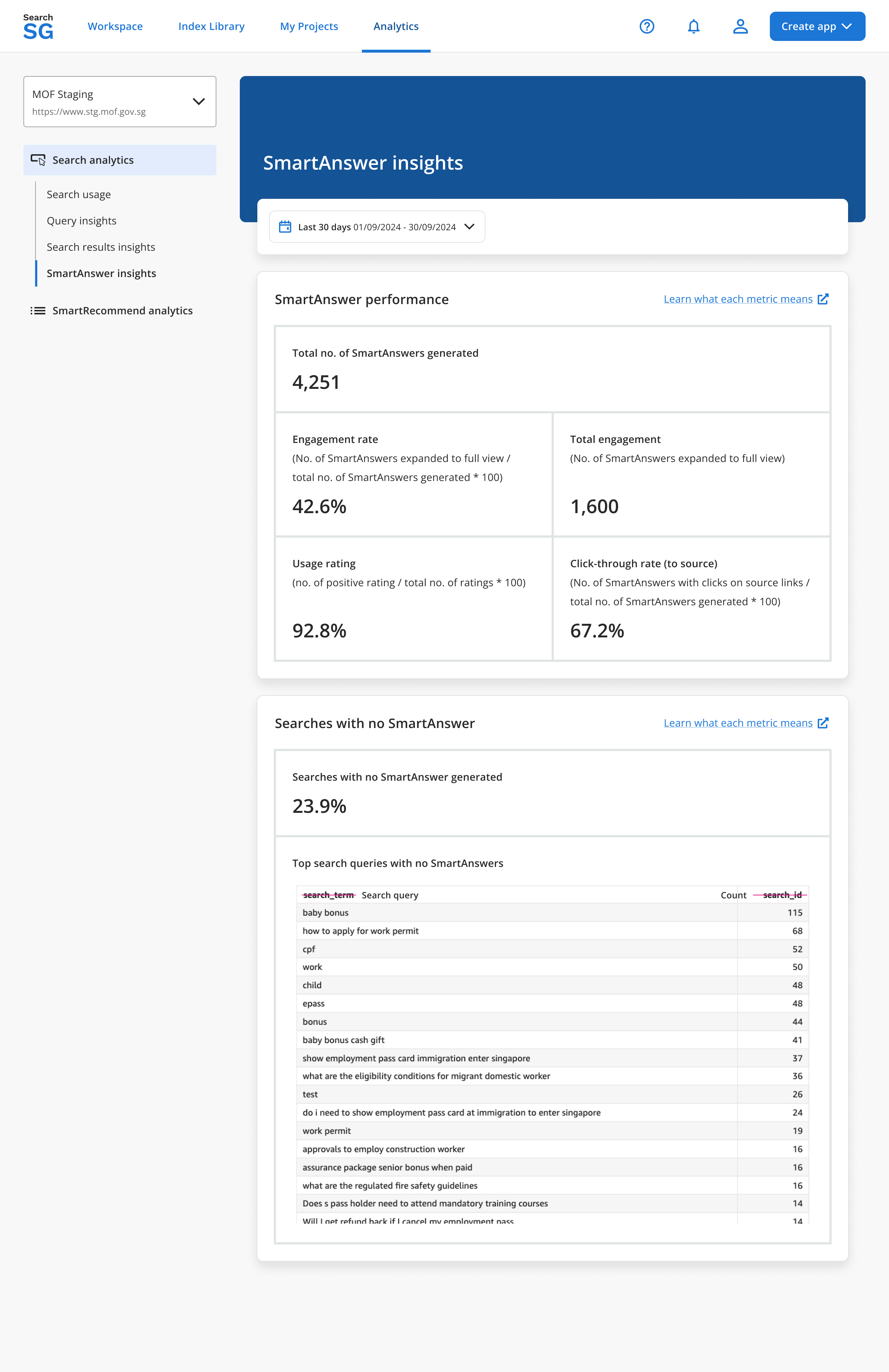Select SmartAnswer insights in the sidebar
This screenshot has width=889, height=1372.
pos(102,273)
